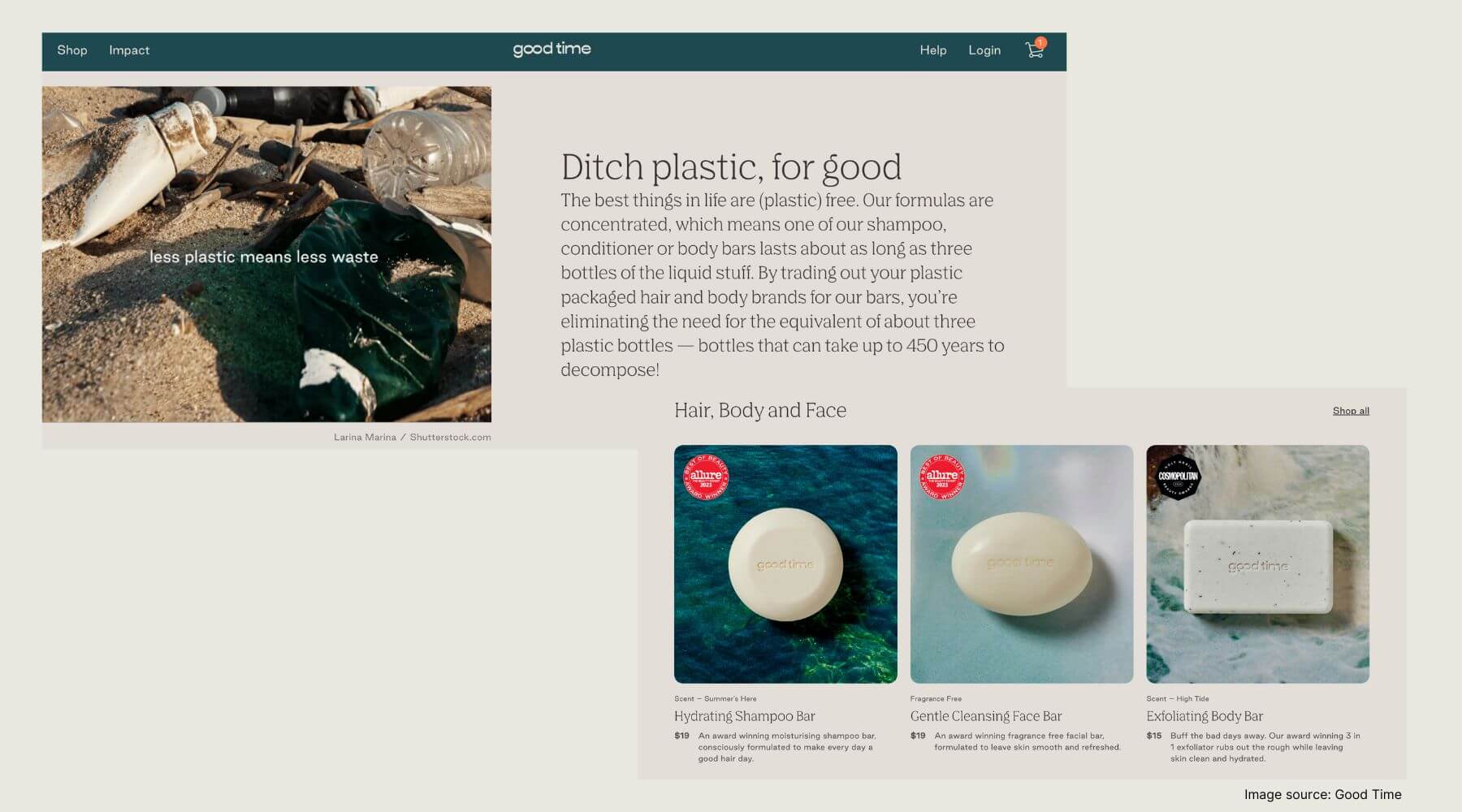Viewport: 1462px width, 812px height.
Task: Open the Exfoliating Body Bar image
Action: pos(1257,564)
